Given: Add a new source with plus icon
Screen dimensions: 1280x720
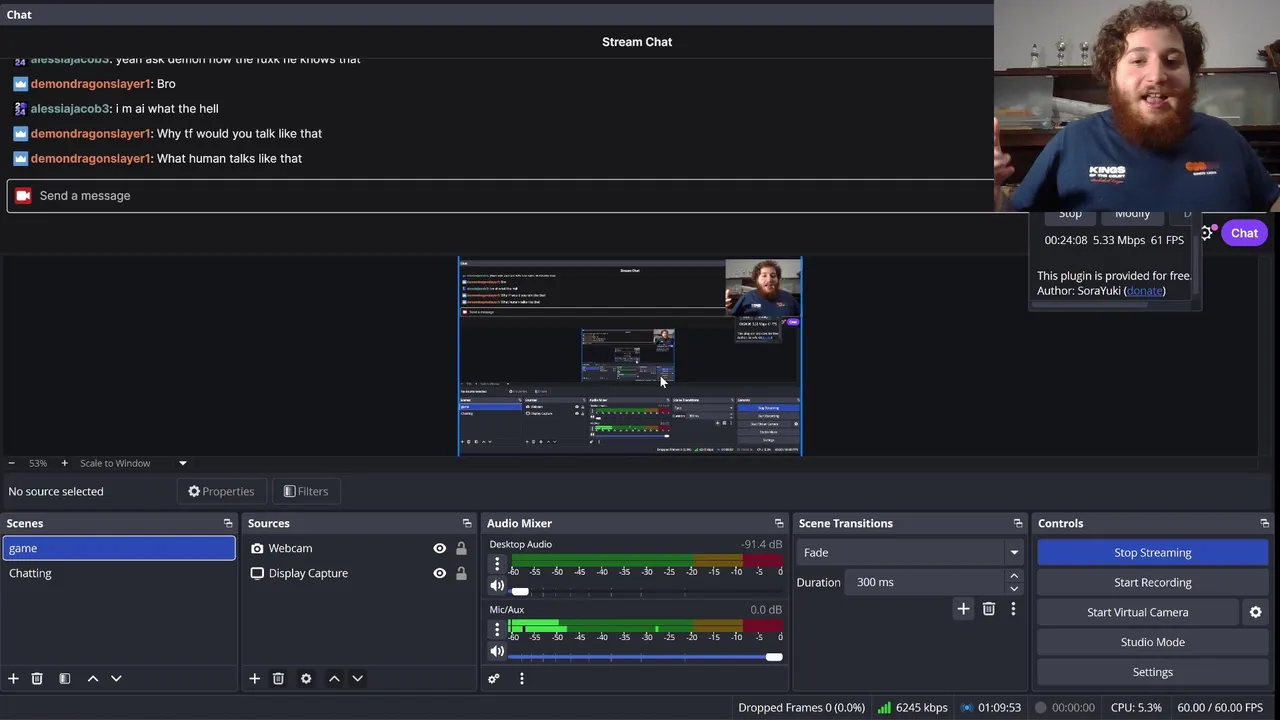Looking at the screenshot, I should coord(254,678).
